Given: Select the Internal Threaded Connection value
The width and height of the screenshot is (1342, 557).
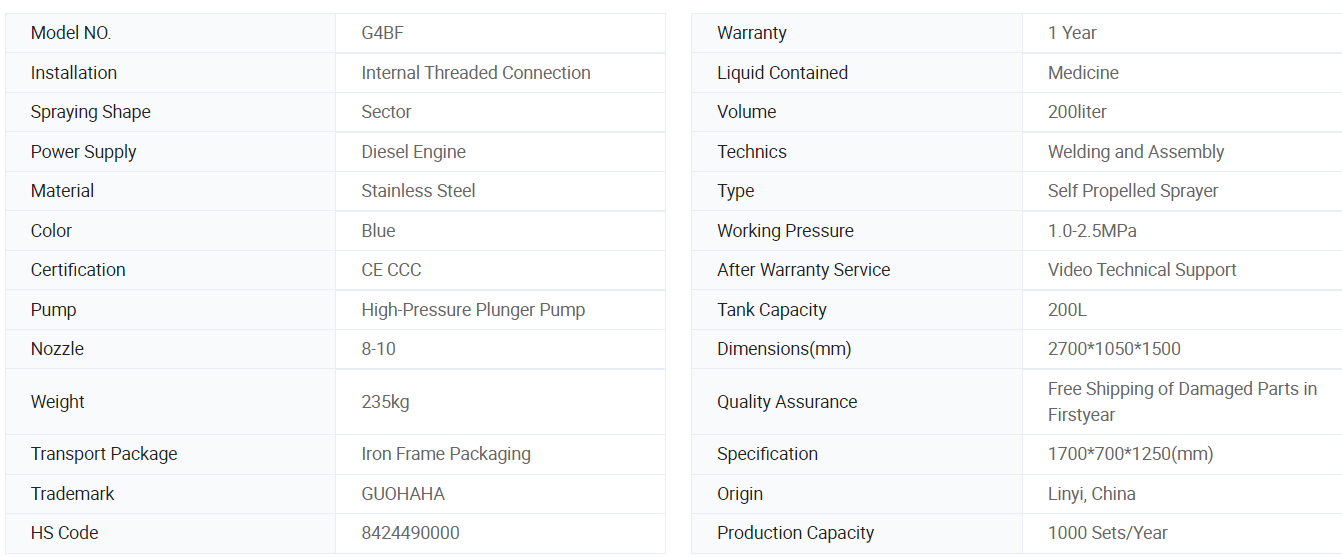Looking at the screenshot, I should click(x=475, y=73).
